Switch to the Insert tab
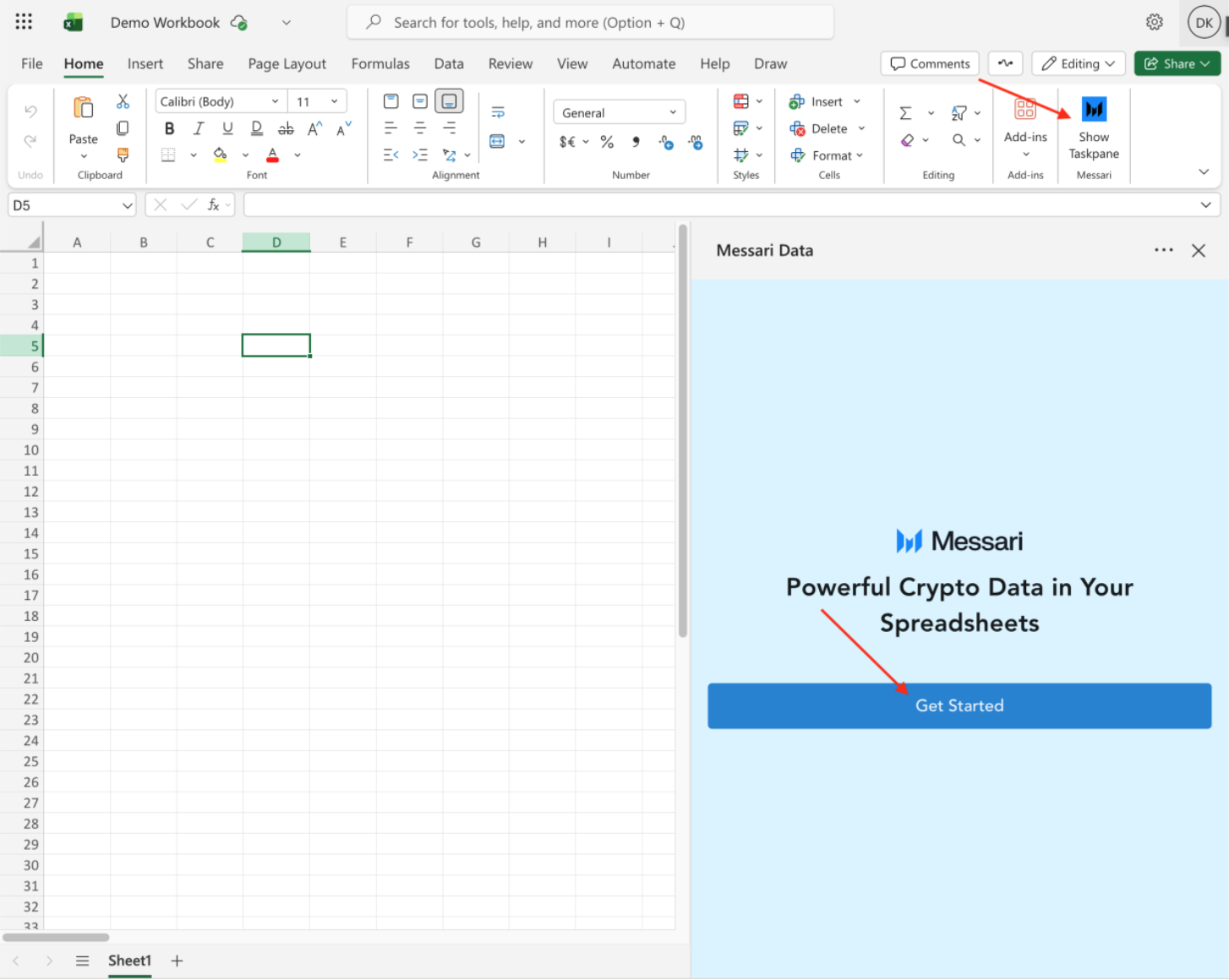This screenshot has height=980, width=1229. click(145, 63)
